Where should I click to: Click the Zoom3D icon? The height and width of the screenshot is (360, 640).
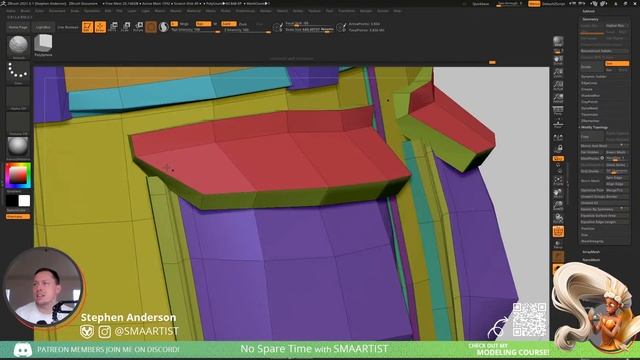tap(558, 206)
